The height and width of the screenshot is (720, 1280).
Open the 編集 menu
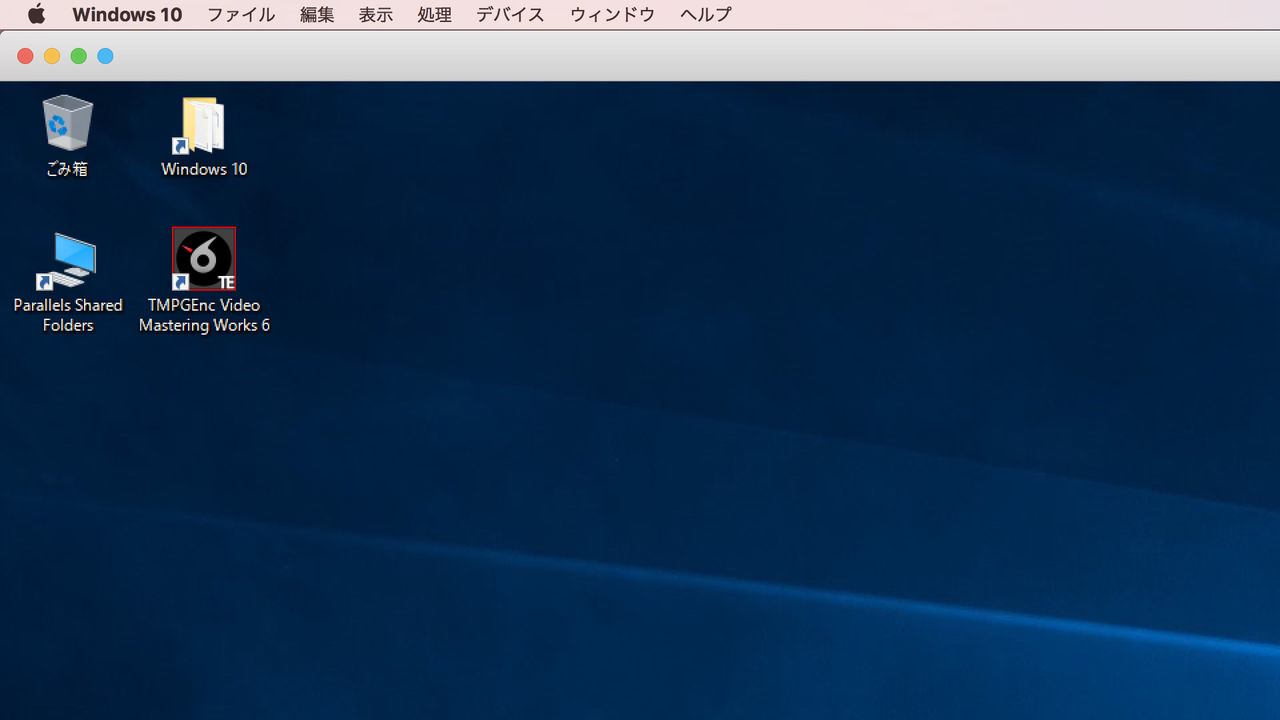[317, 15]
